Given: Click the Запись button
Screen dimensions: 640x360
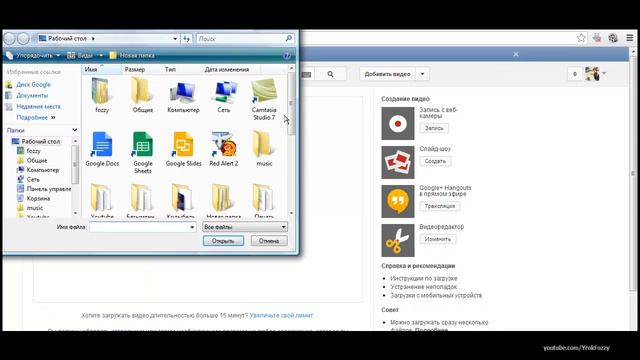Looking at the screenshot, I should (434, 128).
